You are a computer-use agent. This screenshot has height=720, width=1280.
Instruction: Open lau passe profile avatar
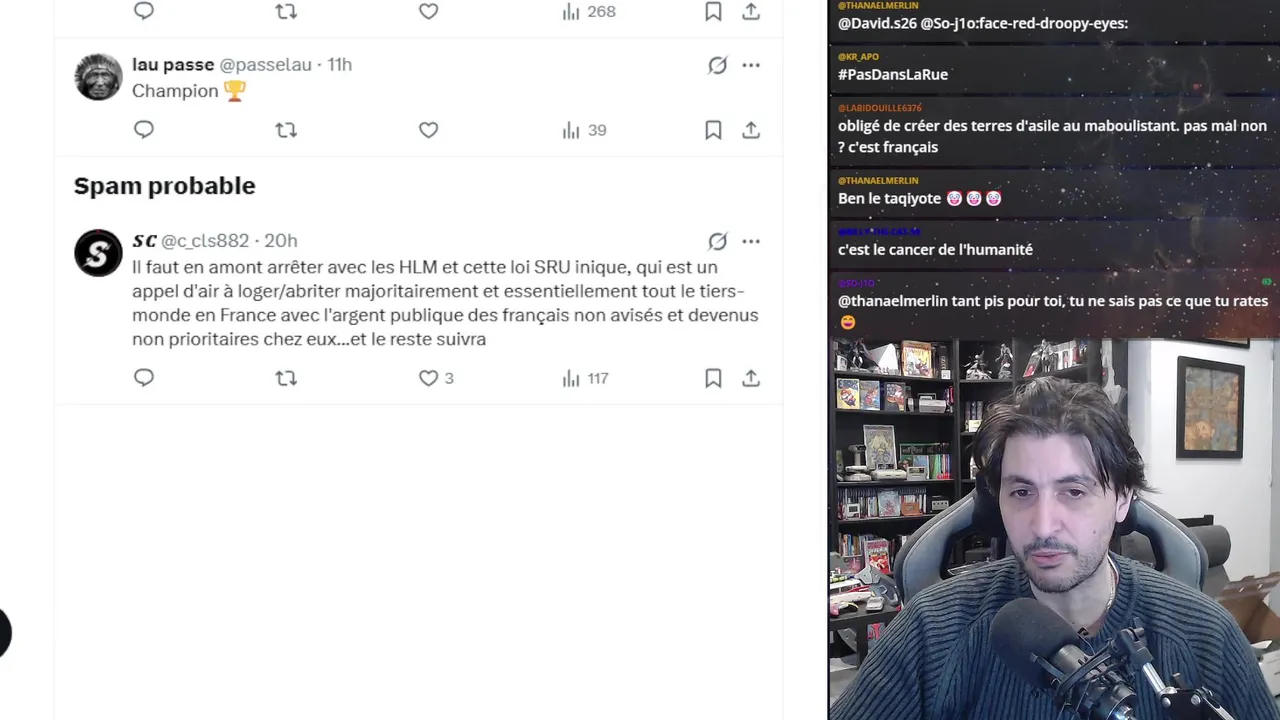98,77
